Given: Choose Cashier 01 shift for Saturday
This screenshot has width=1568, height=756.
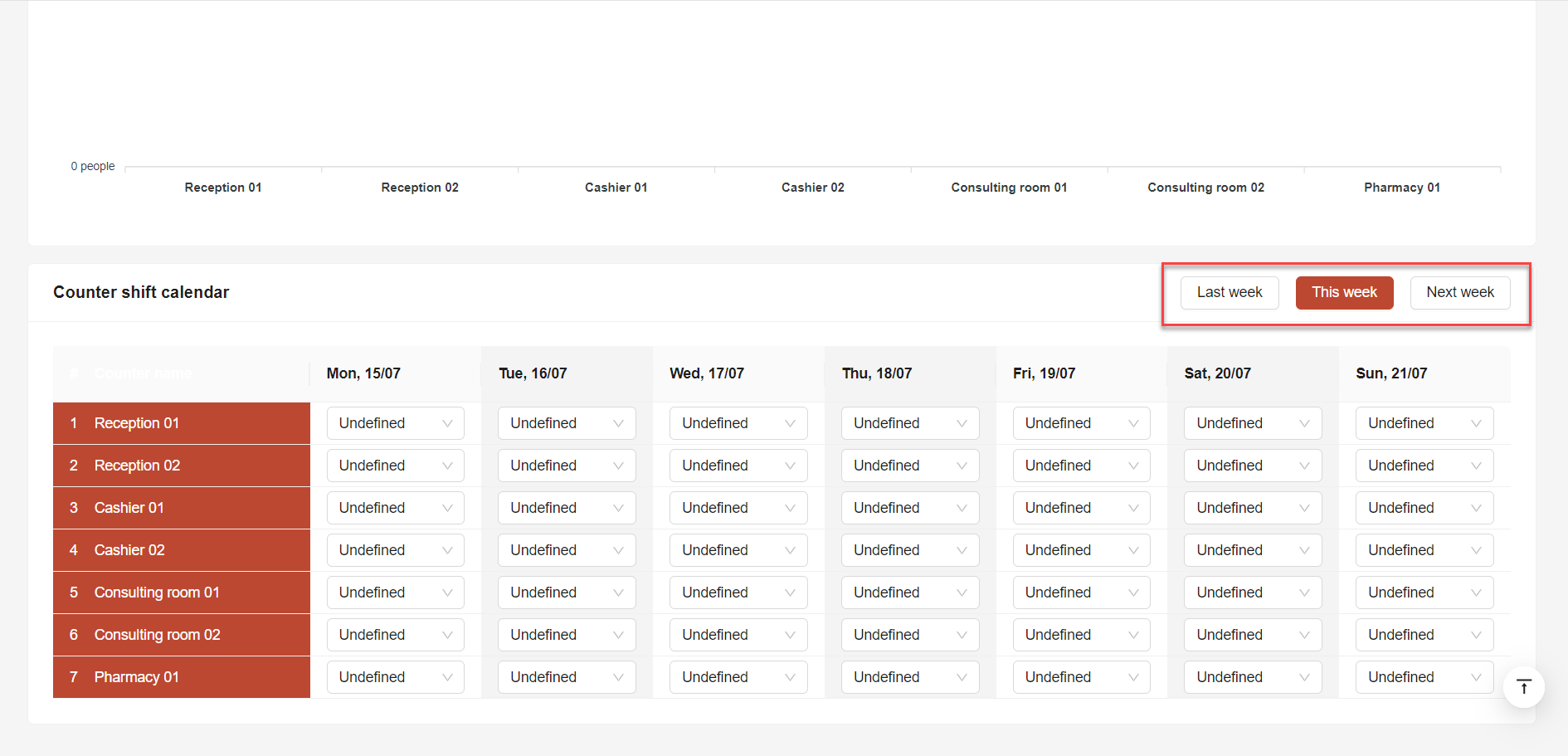Looking at the screenshot, I should pyautogui.click(x=1253, y=508).
